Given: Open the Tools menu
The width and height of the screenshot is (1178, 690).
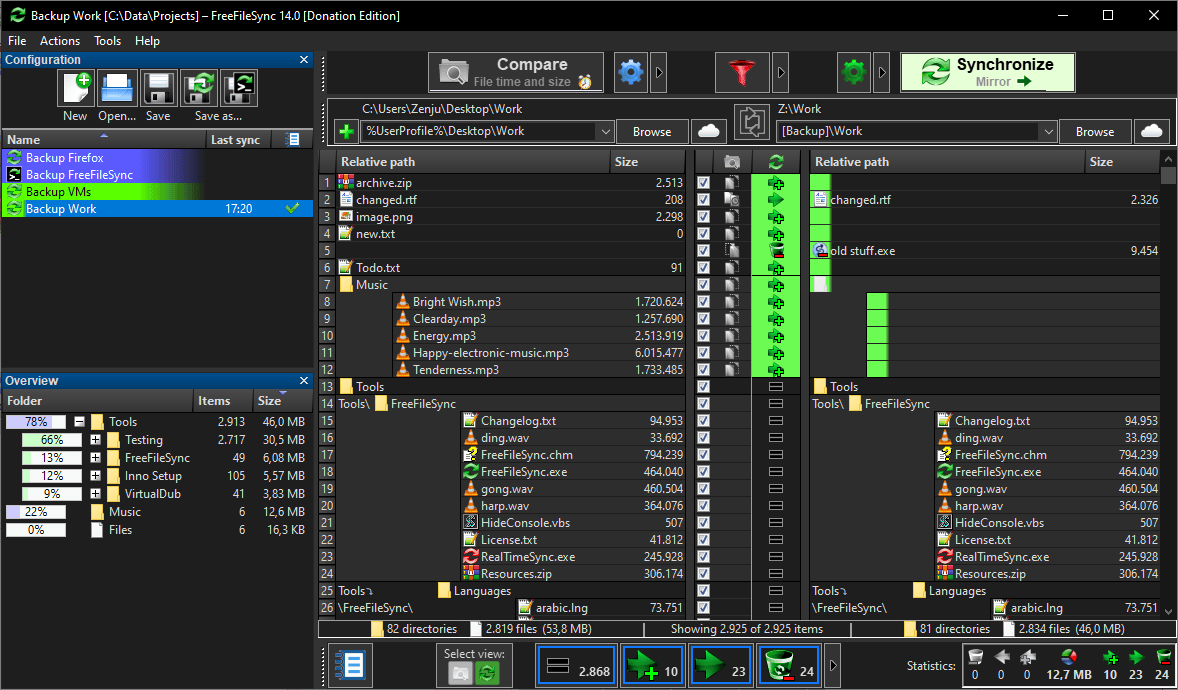Looking at the screenshot, I should [107, 41].
